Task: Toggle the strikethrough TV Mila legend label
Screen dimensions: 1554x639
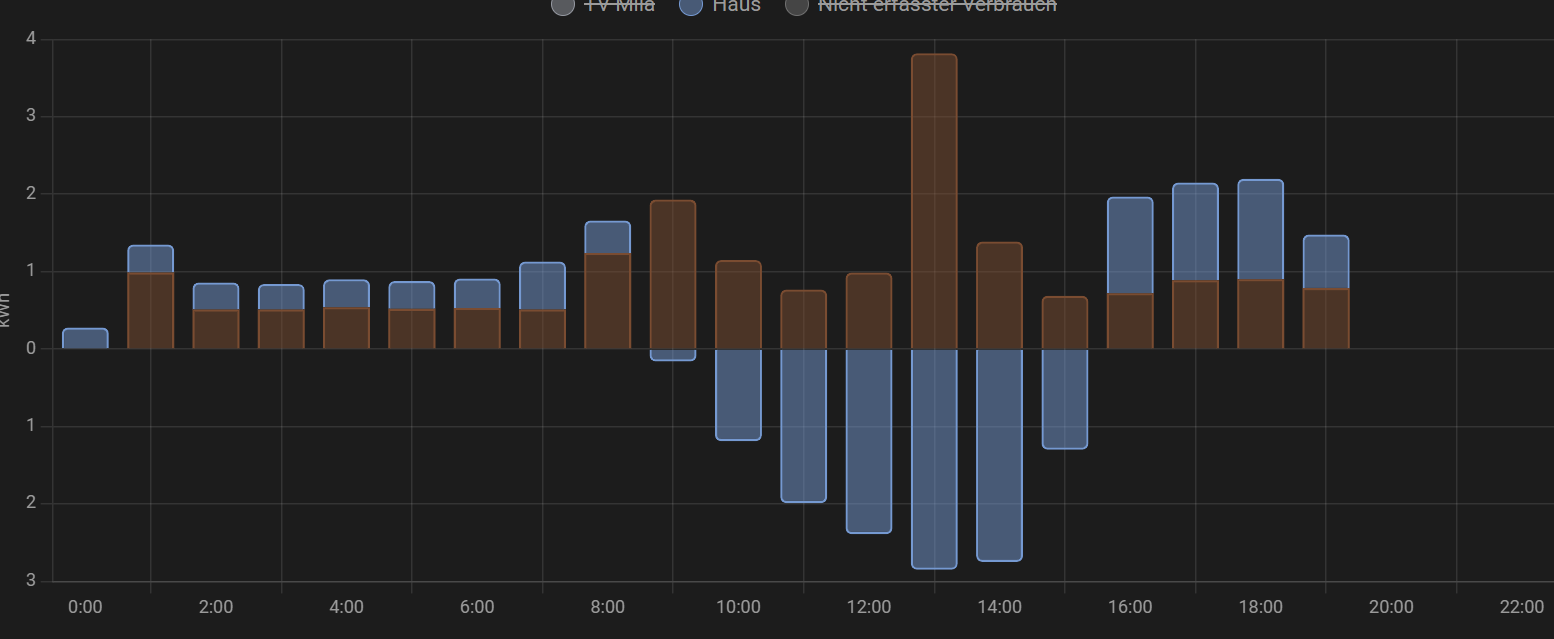Action: 619,6
